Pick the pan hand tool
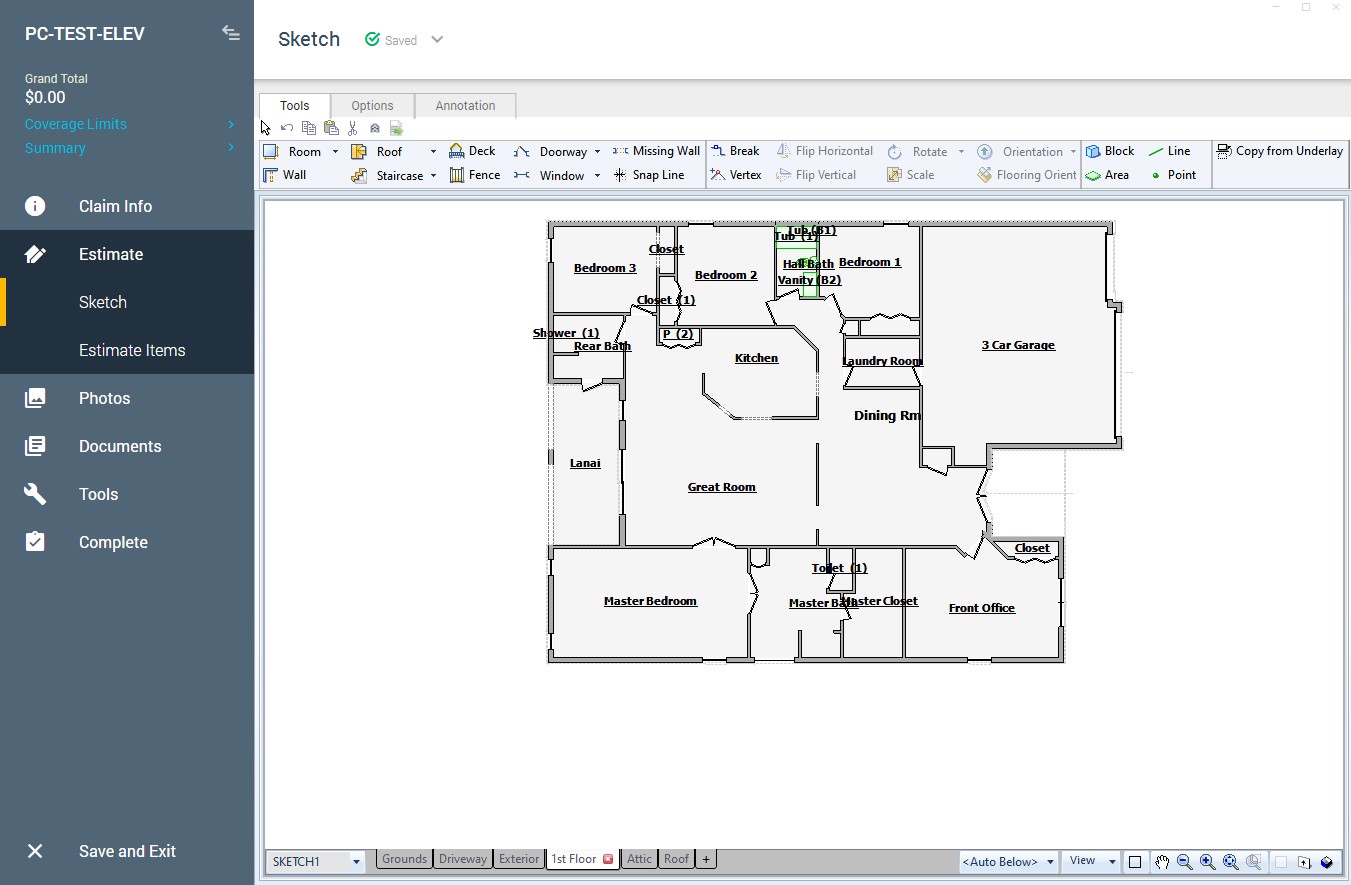1351x885 pixels. [x=1161, y=862]
